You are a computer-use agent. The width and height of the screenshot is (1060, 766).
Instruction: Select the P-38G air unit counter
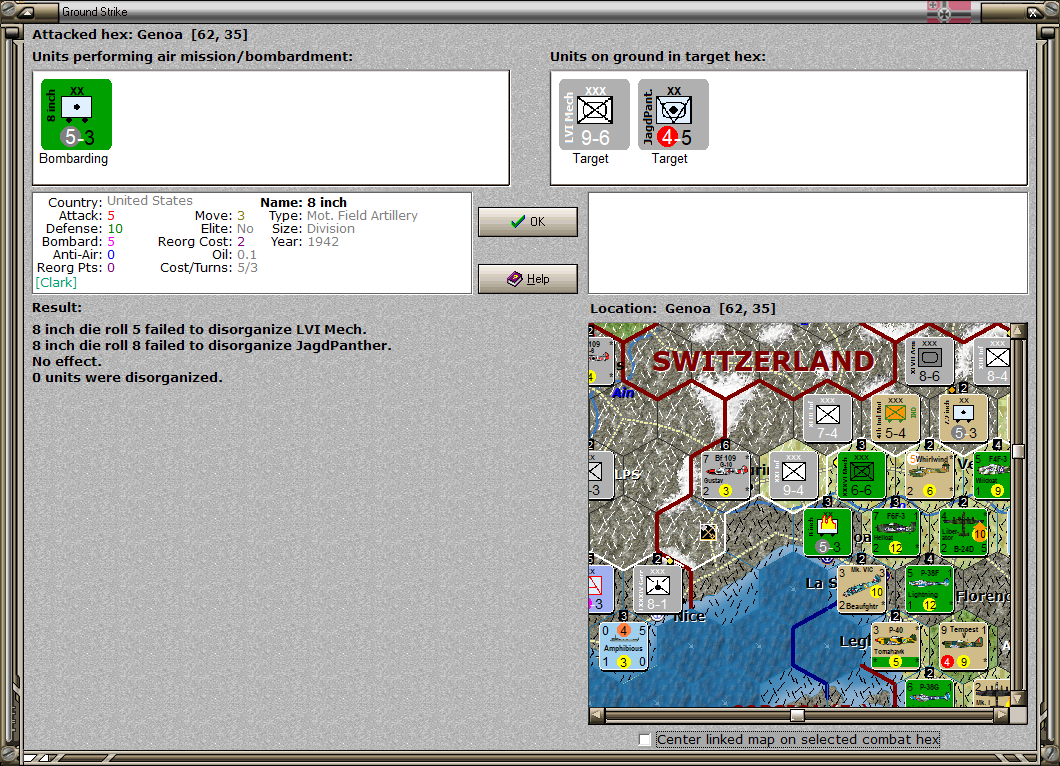pos(930,693)
